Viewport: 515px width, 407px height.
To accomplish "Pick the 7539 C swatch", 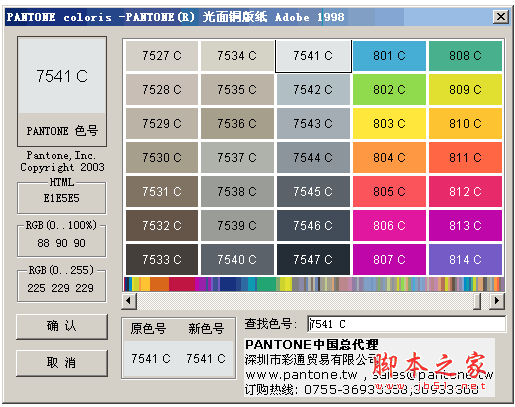I will [x=237, y=226].
